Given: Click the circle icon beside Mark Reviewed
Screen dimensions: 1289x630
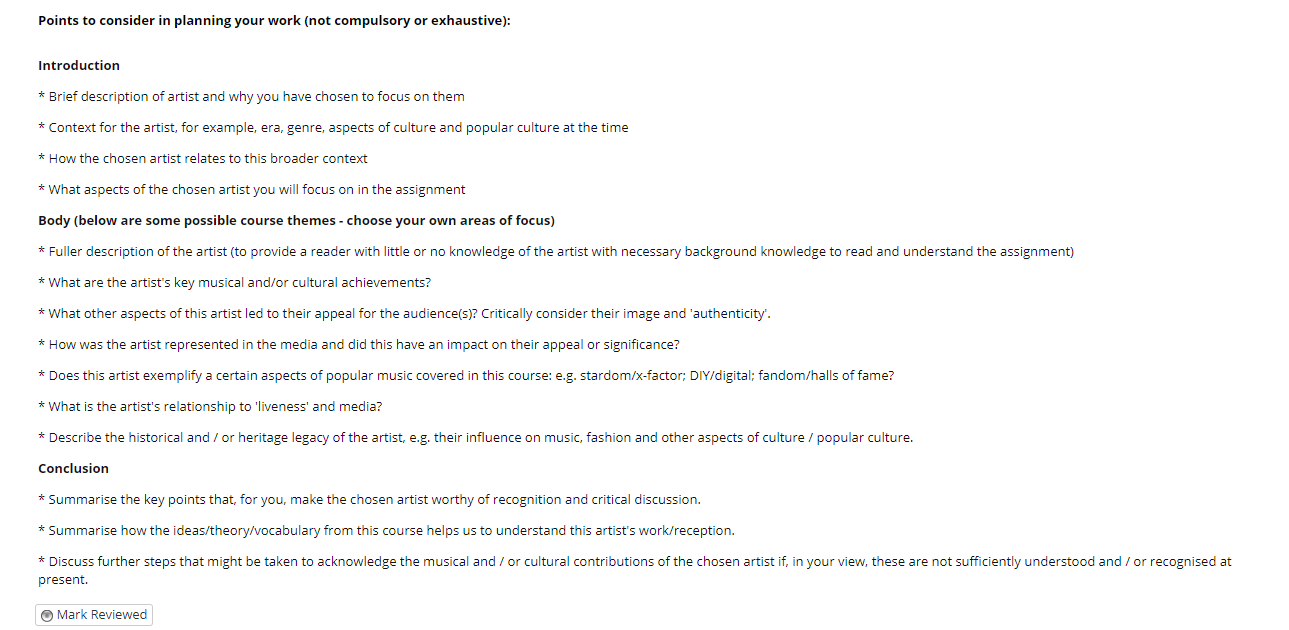Looking at the screenshot, I should click(47, 615).
